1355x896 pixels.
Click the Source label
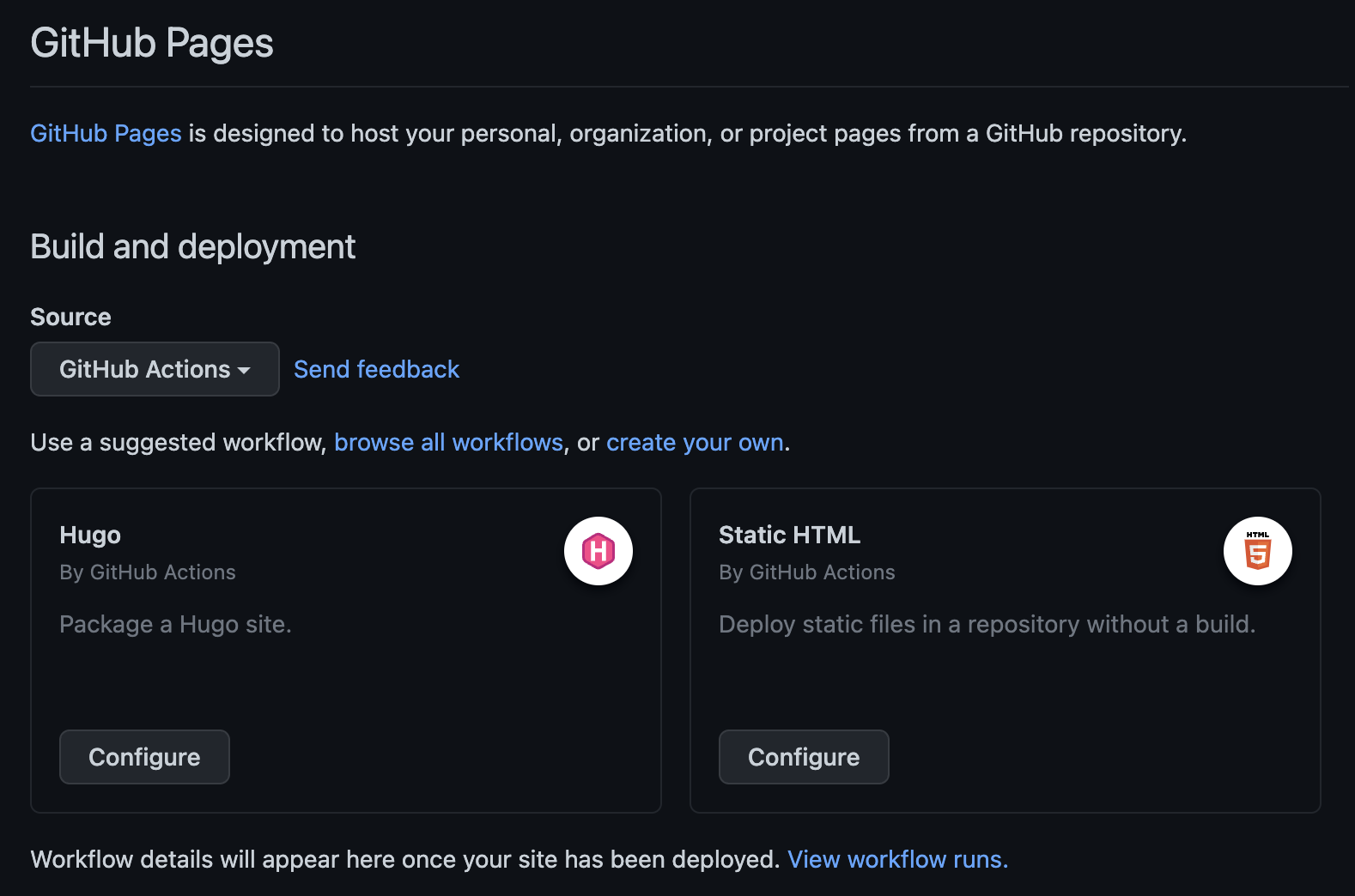(70, 317)
